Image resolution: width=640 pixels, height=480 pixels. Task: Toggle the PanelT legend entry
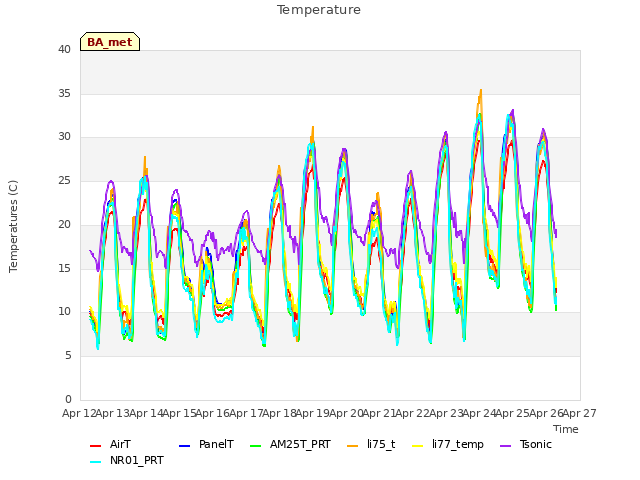click(x=206, y=444)
